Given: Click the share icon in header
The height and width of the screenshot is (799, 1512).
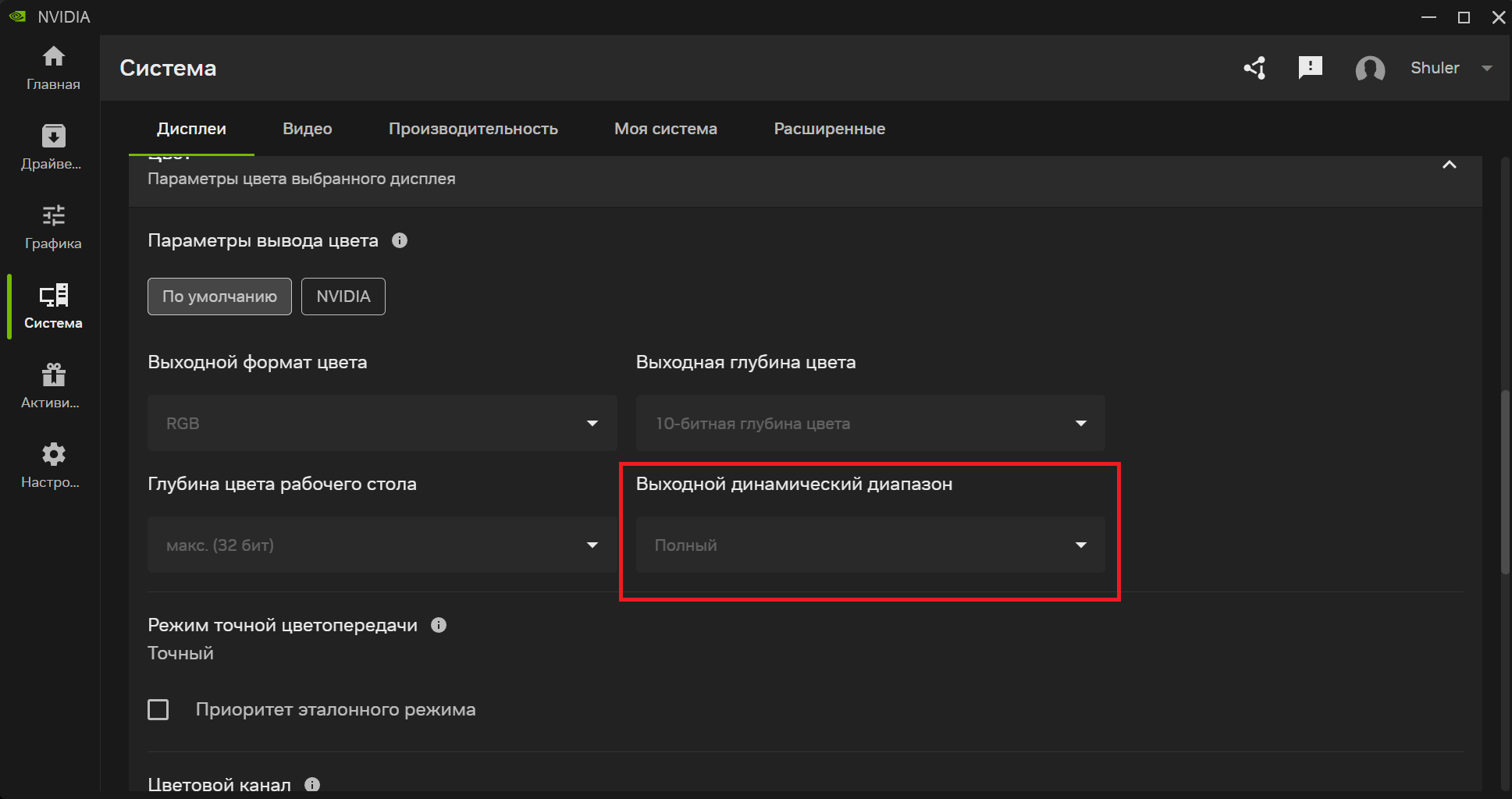Looking at the screenshot, I should point(1255,68).
